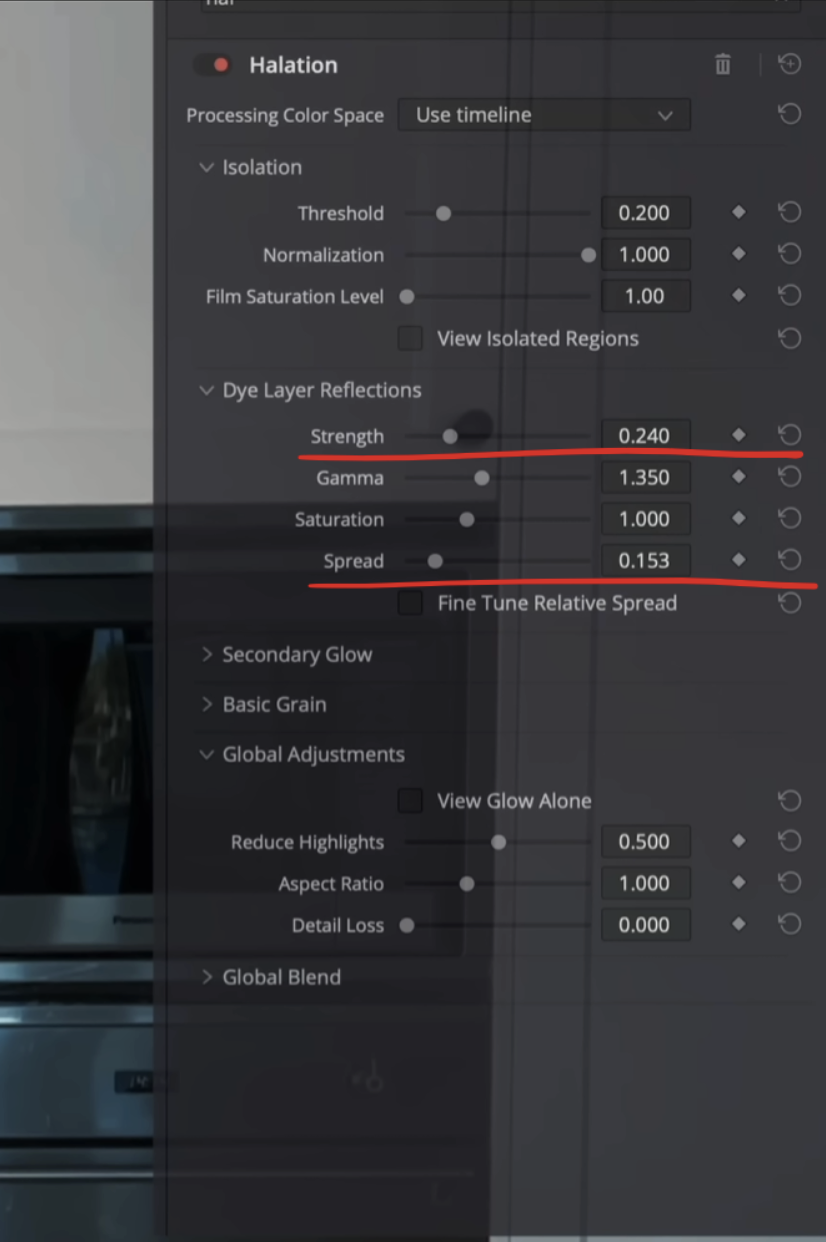The width and height of the screenshot is (826, 1242).
Task: Reset the Reduce Highlights value
Action: (x=789, y=841)
